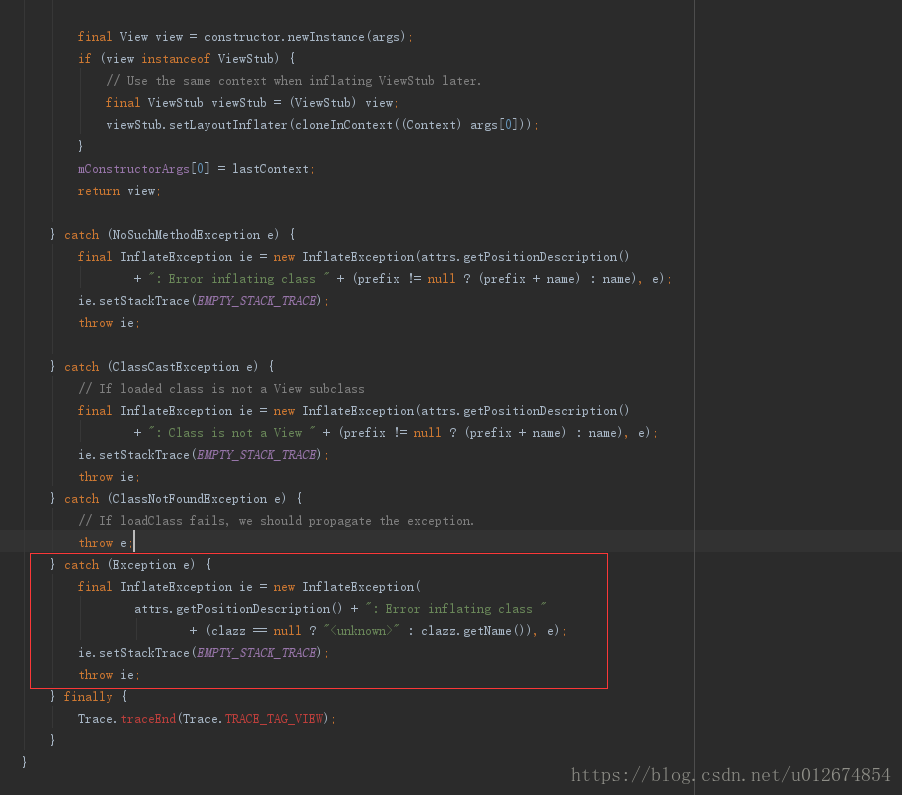Click the comment 'Use the same context when inflating ViewStub later.'
The height and width of the screenshot is (795, 902).
(x=293, y=81)
